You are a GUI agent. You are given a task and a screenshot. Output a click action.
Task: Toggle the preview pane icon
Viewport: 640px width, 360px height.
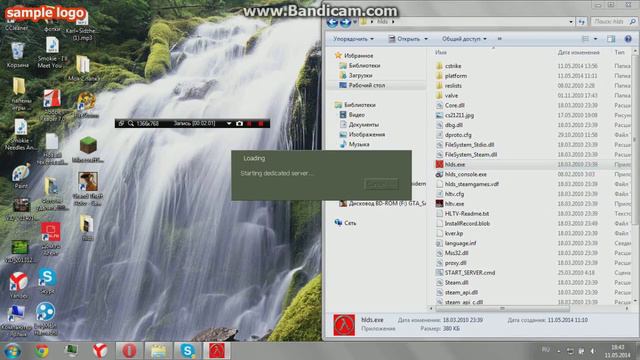pyautogui.click(x=611, y=39)
